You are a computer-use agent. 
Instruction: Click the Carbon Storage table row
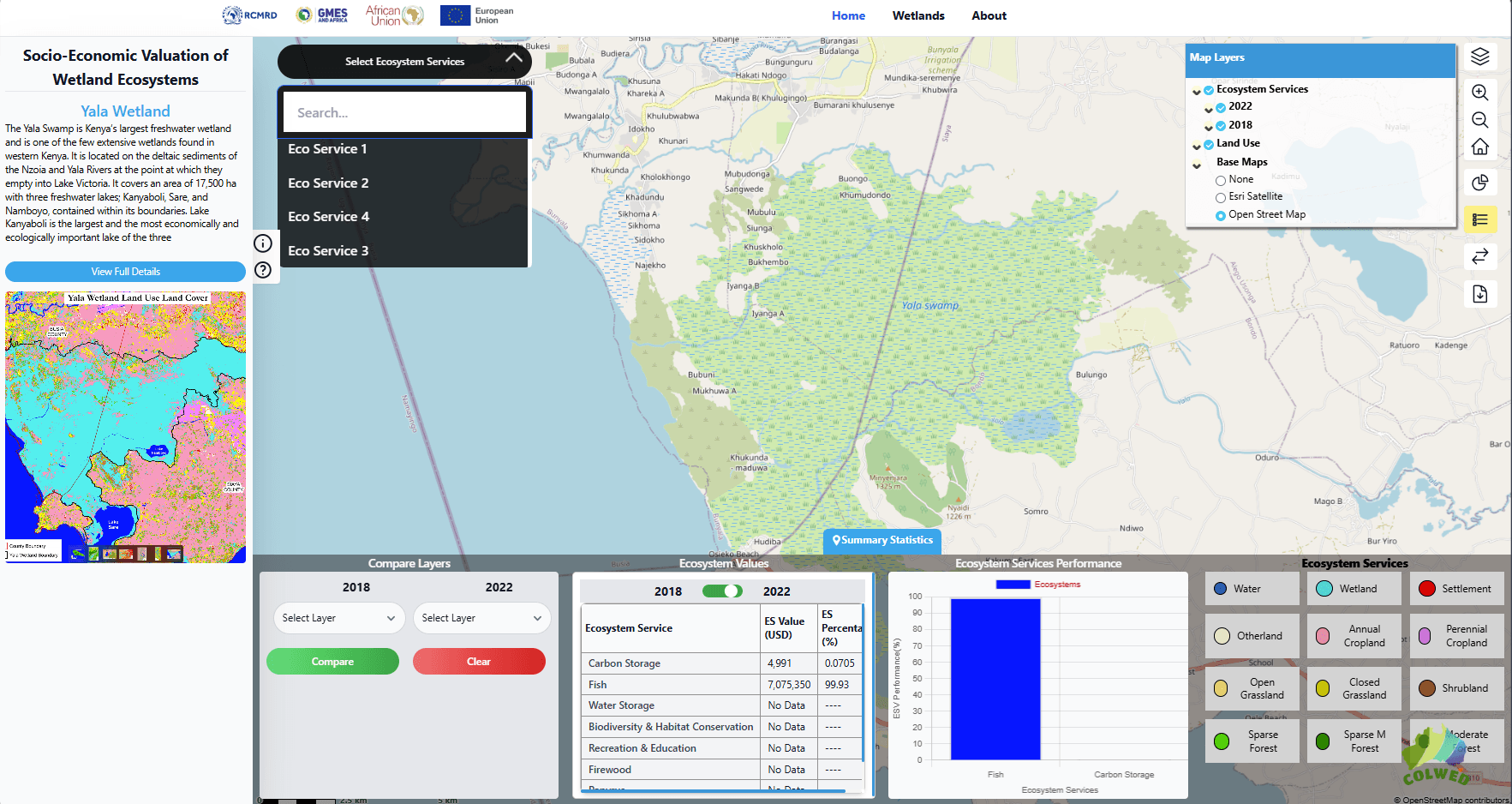(722, 663)
